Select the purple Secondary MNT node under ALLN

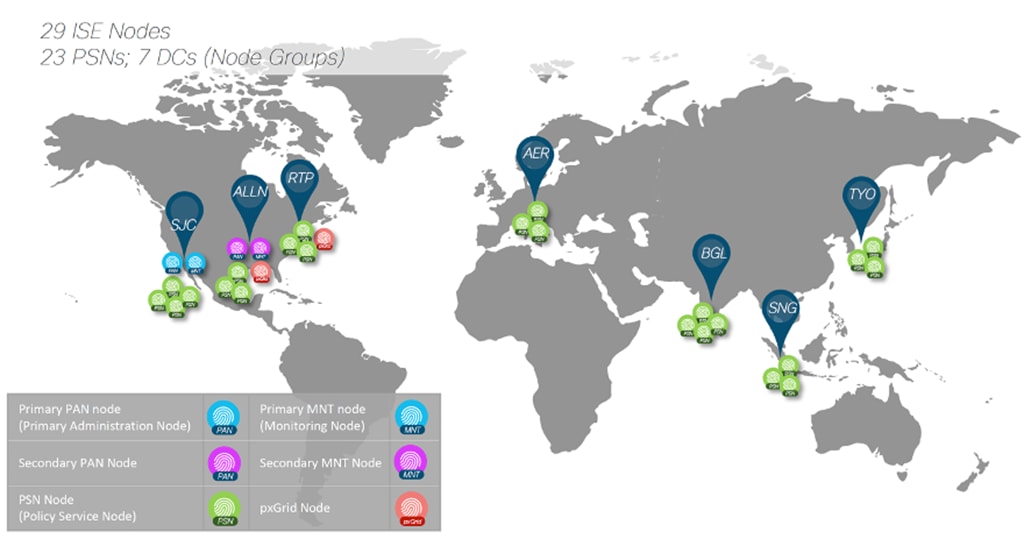(x=260, y=248)
